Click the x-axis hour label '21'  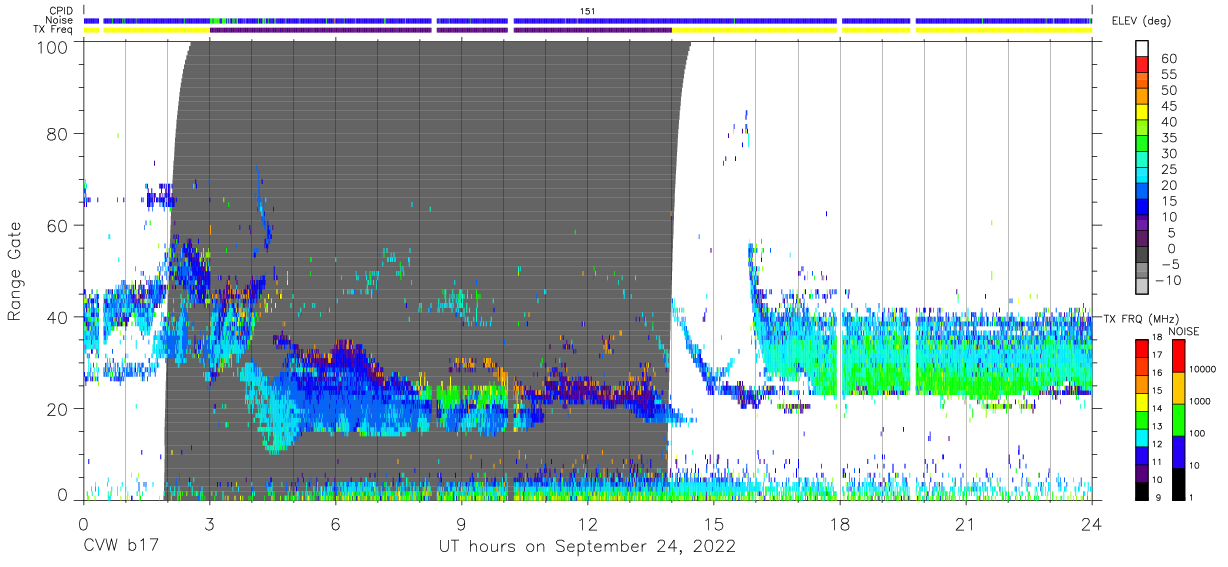pos(966,523)
